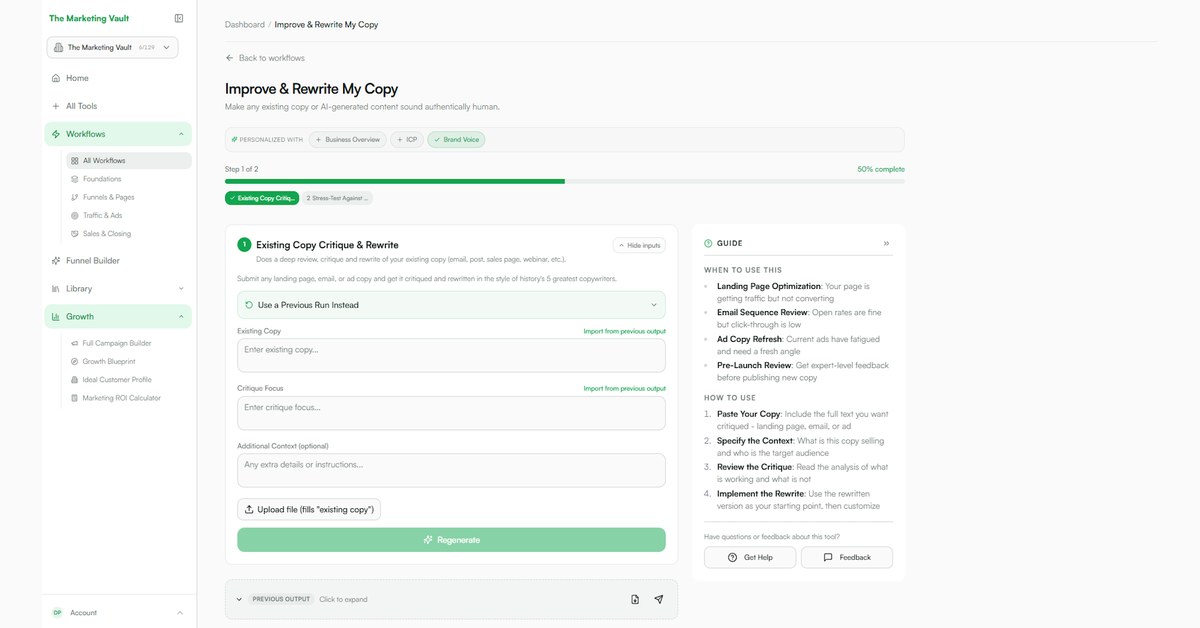
Task: Click the Home house icon
Action: [x=56, y=78]
